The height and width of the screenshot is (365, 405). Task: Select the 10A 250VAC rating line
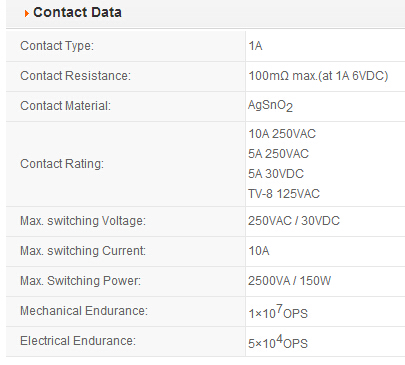pos(282,134)
